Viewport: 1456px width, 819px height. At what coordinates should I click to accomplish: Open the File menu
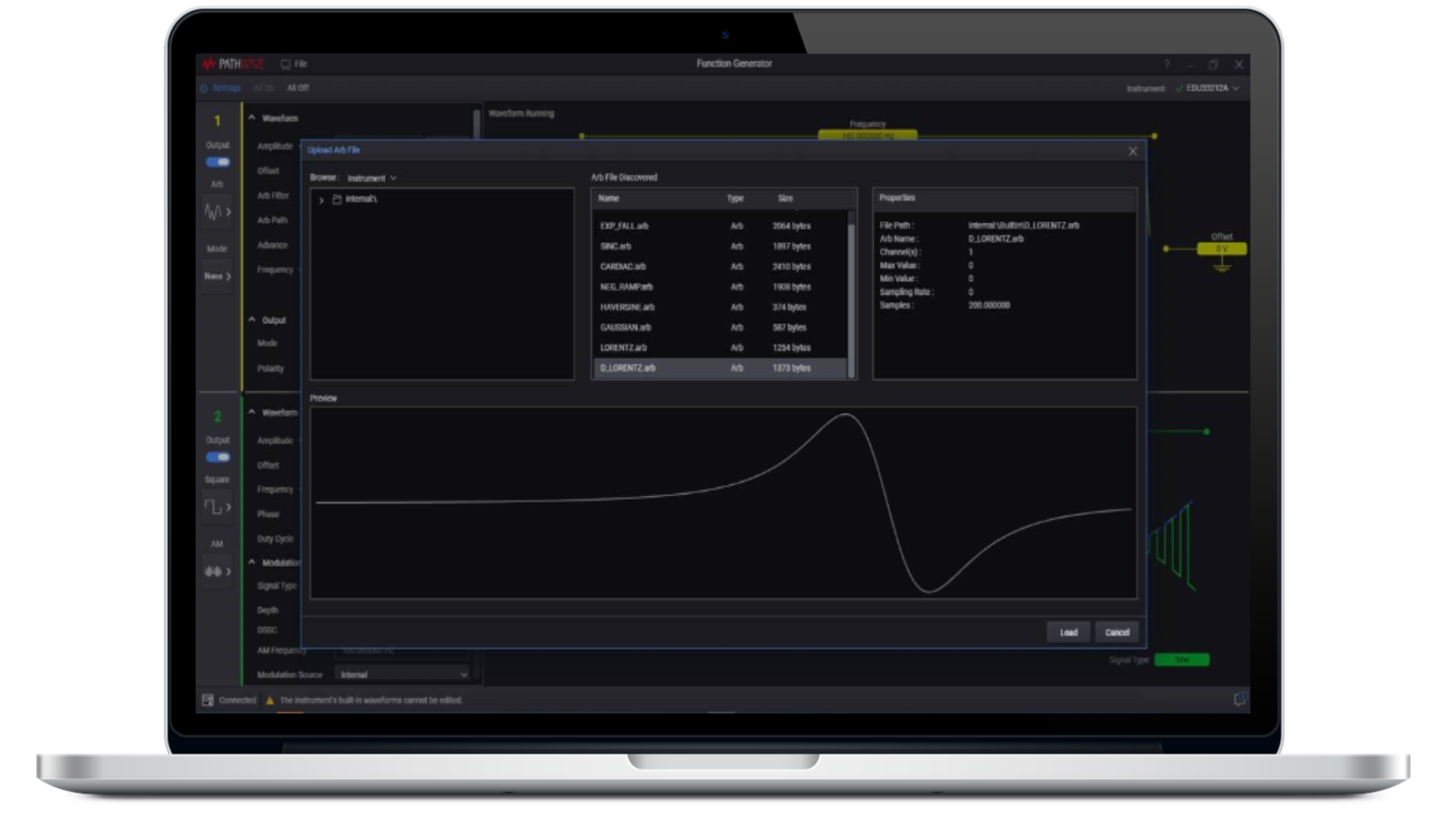(294, 64)
